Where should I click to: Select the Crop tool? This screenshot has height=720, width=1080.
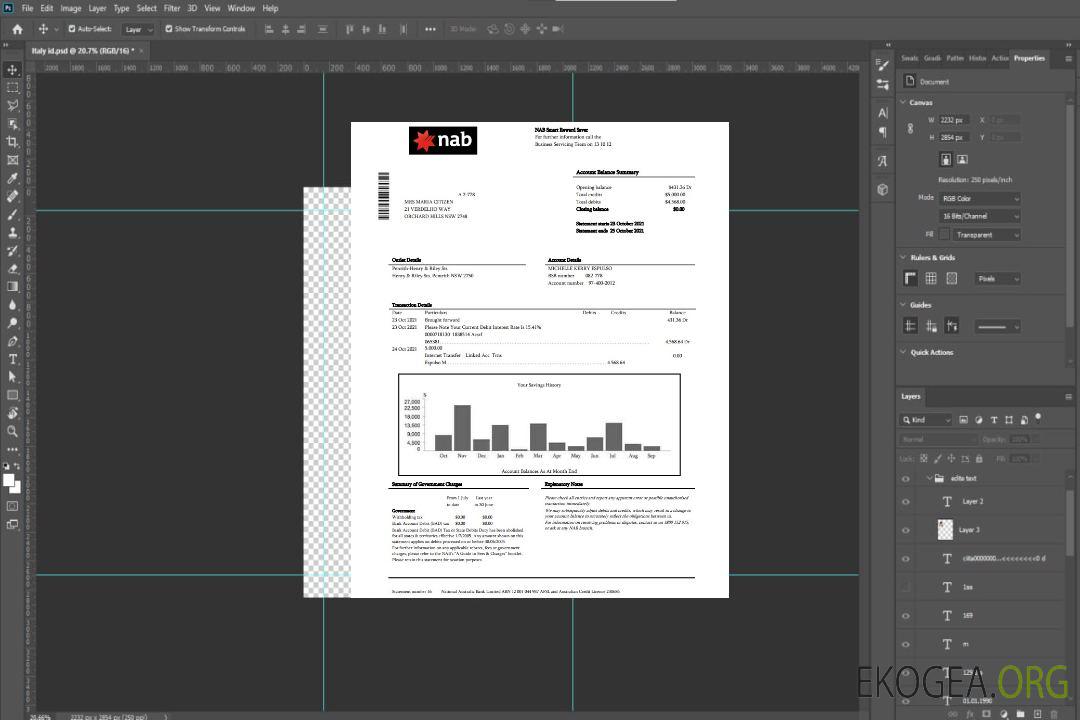click(12, 142)
